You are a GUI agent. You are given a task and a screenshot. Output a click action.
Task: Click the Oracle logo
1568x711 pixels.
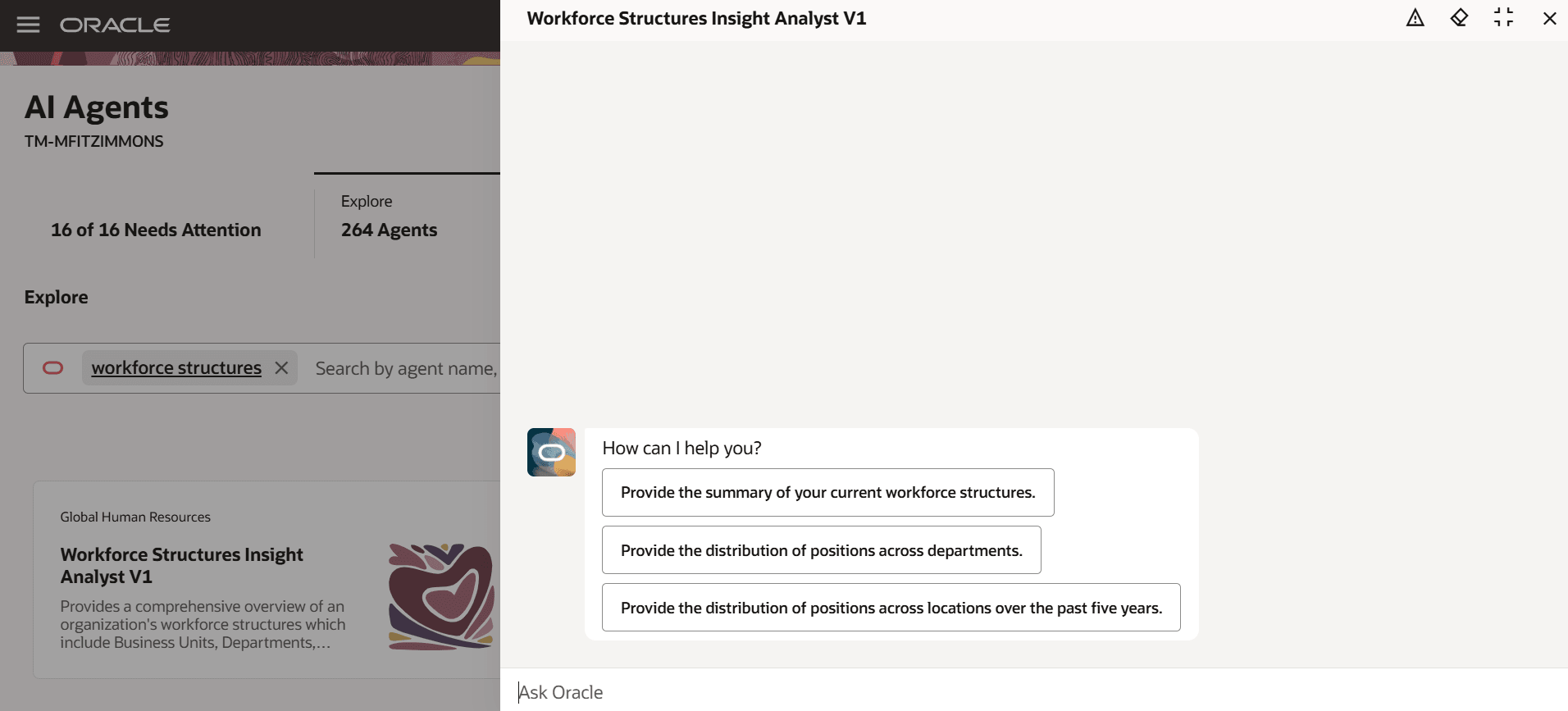[x=114, y=24]
